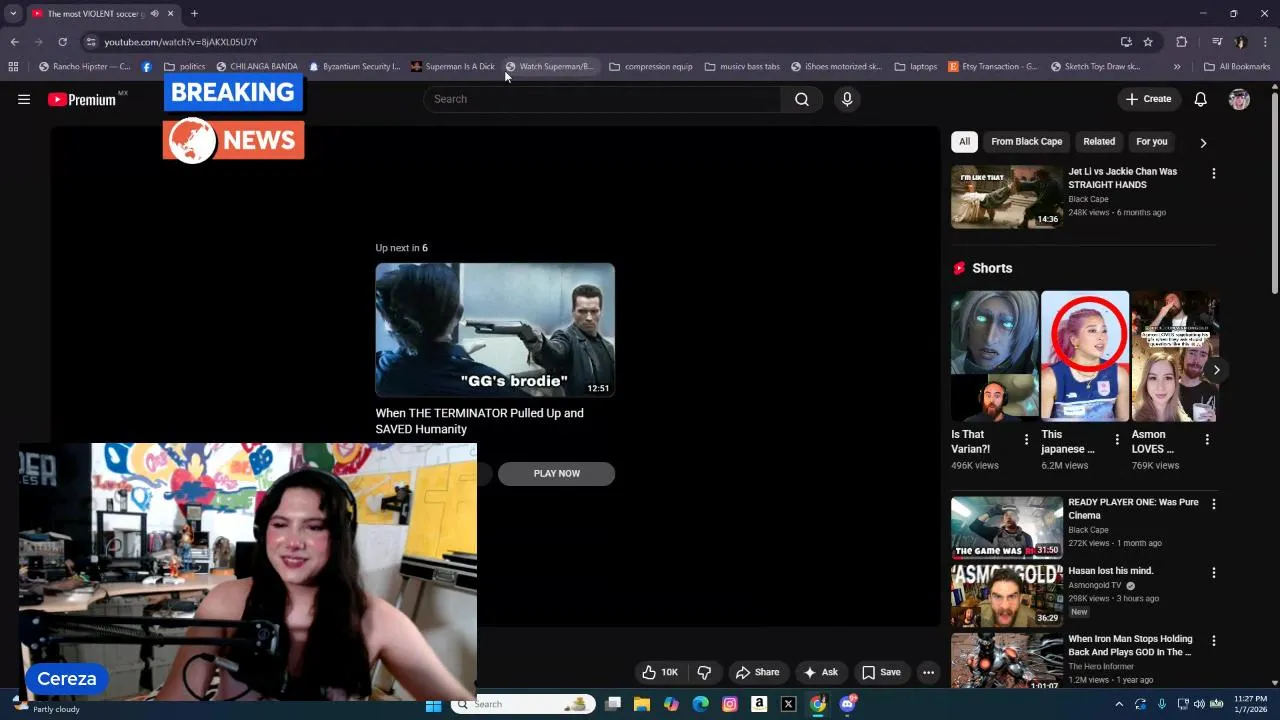Image resolution: width=1280 pixels, height=720 pixels.
Task: Open YouTube notifications bell
Action: (1201, 99)
